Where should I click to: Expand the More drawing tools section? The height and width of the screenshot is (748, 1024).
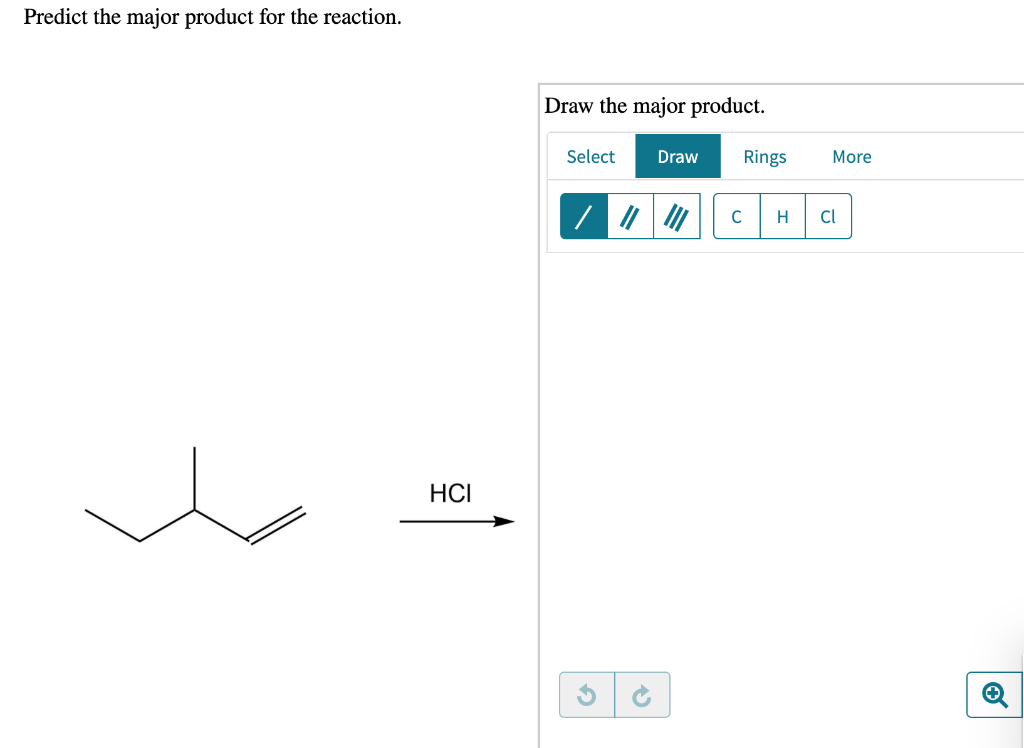(851, 156)
